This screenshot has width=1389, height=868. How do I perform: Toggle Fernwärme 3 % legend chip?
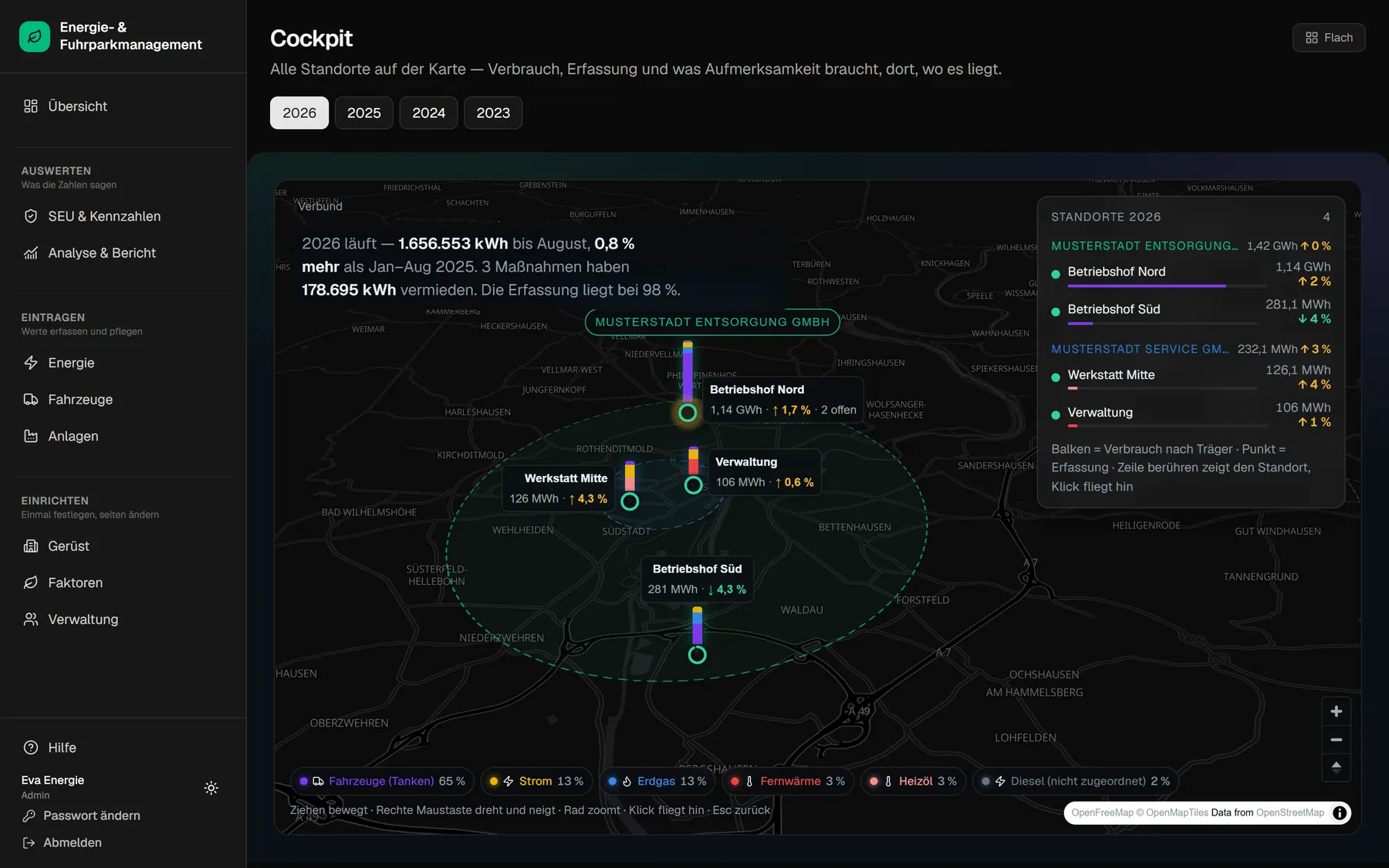point(788,782)
